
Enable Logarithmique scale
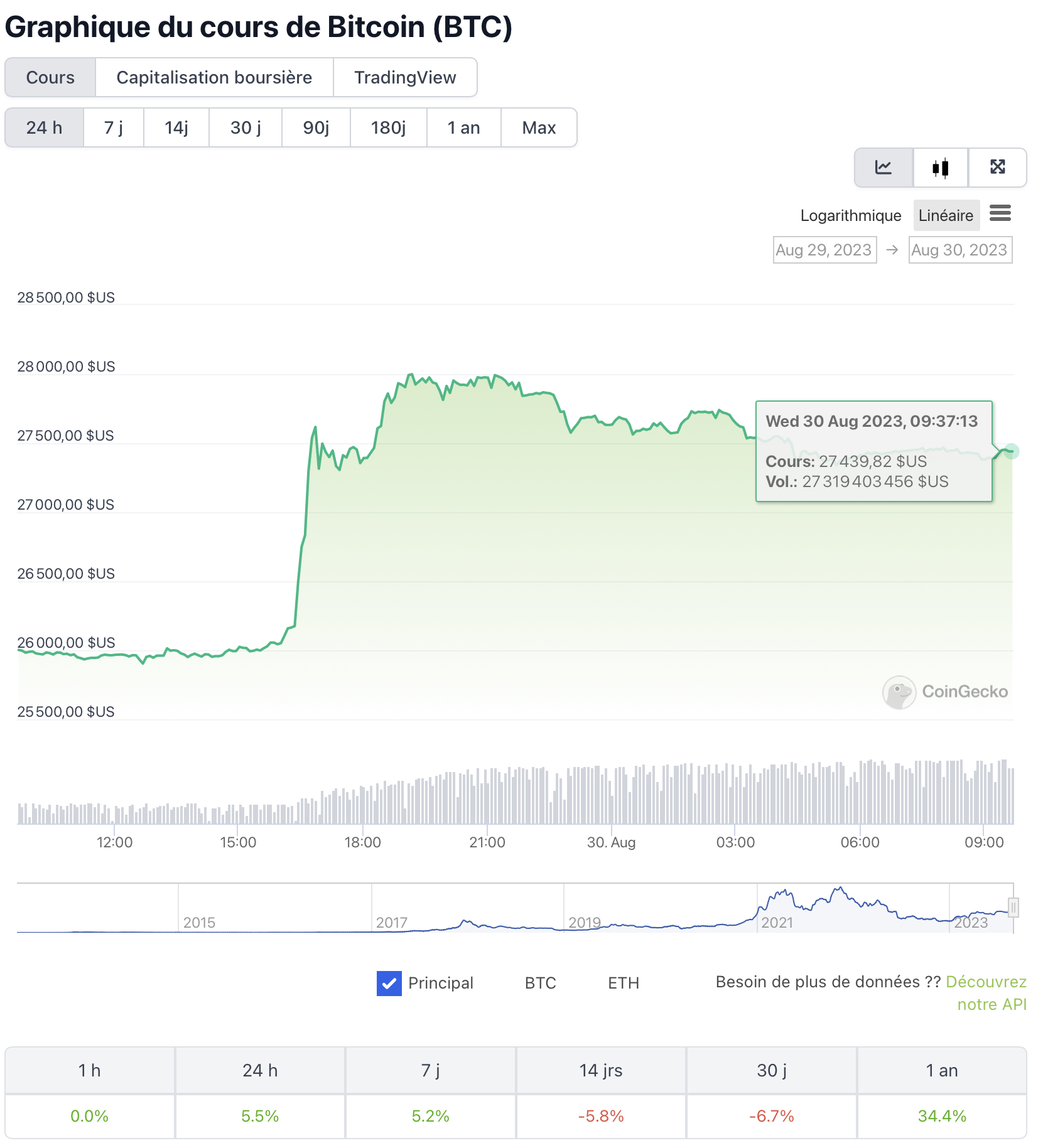850,215
